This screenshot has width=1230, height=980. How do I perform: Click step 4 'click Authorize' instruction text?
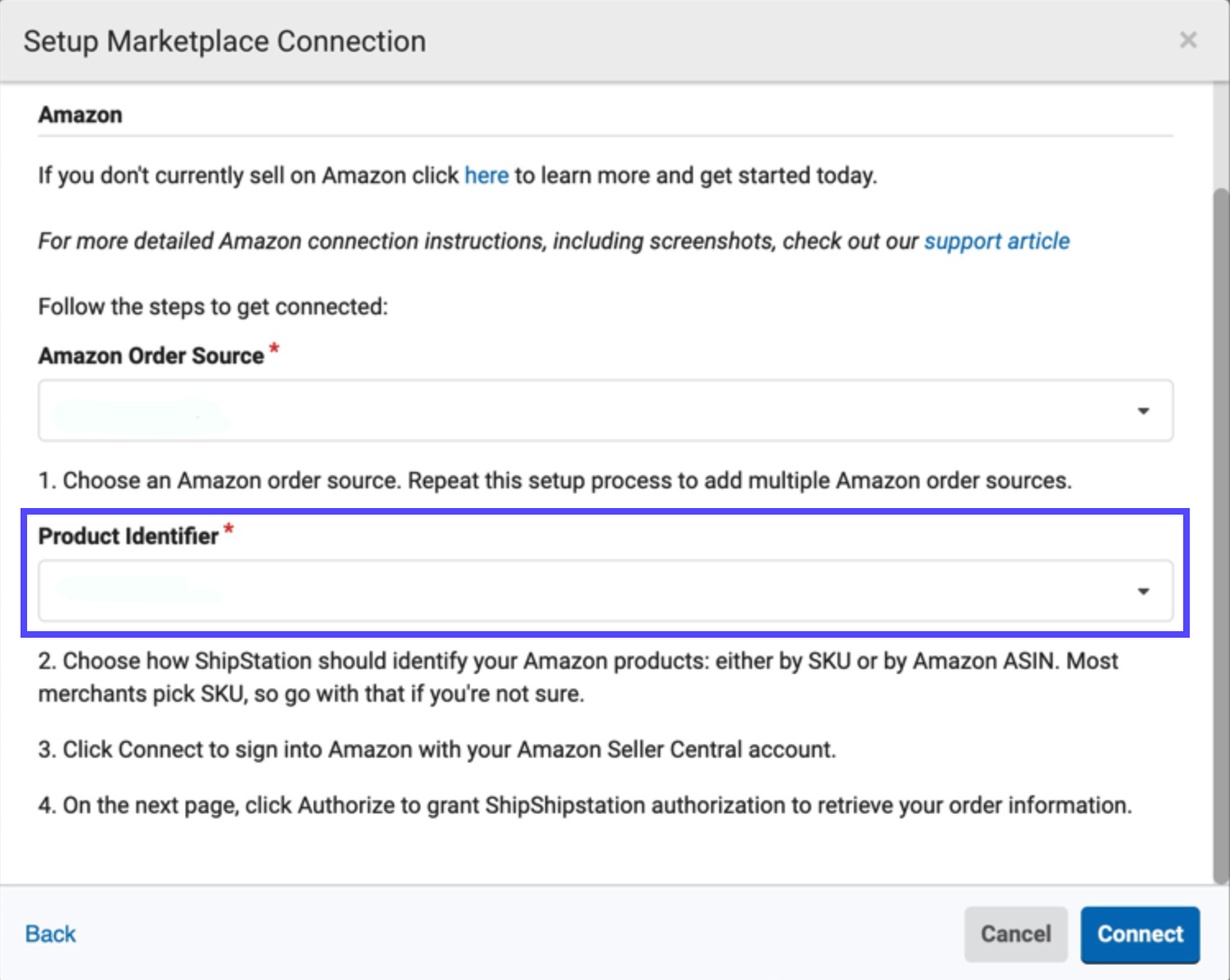[x=585, y=806]
